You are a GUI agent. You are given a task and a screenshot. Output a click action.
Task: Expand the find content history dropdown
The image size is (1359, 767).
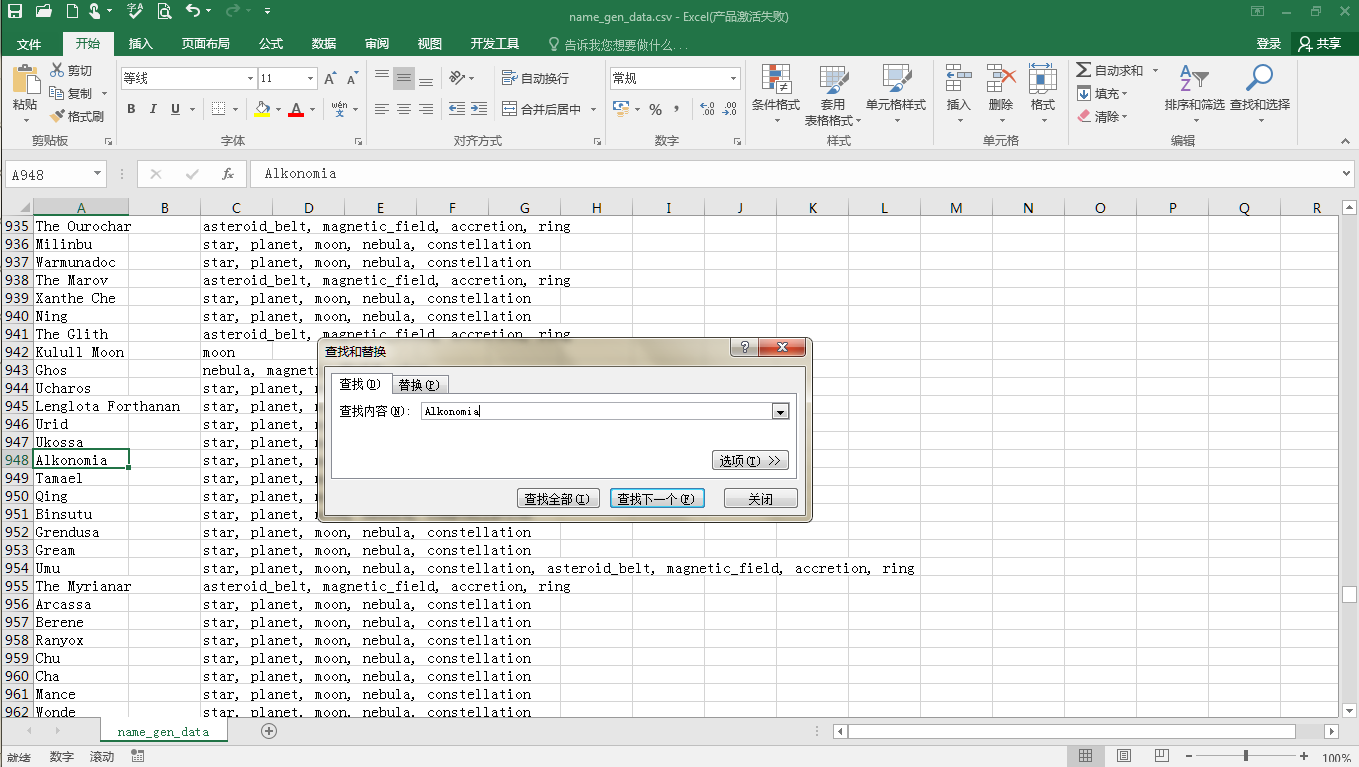coord(781,411)
